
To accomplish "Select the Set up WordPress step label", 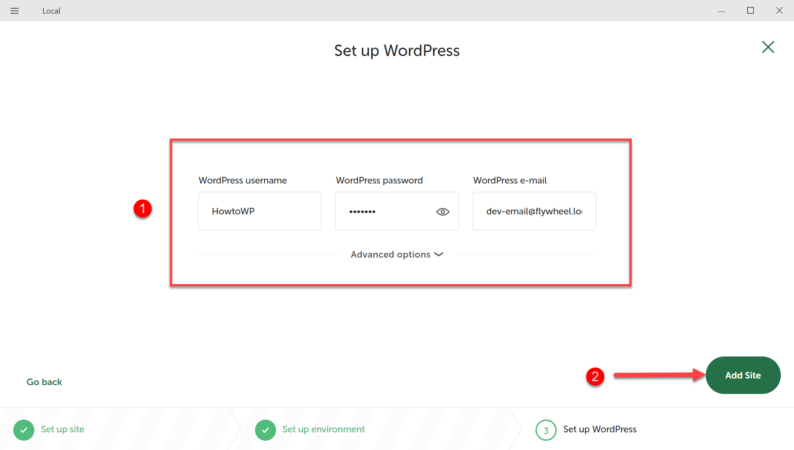I will tap(600, 429).
